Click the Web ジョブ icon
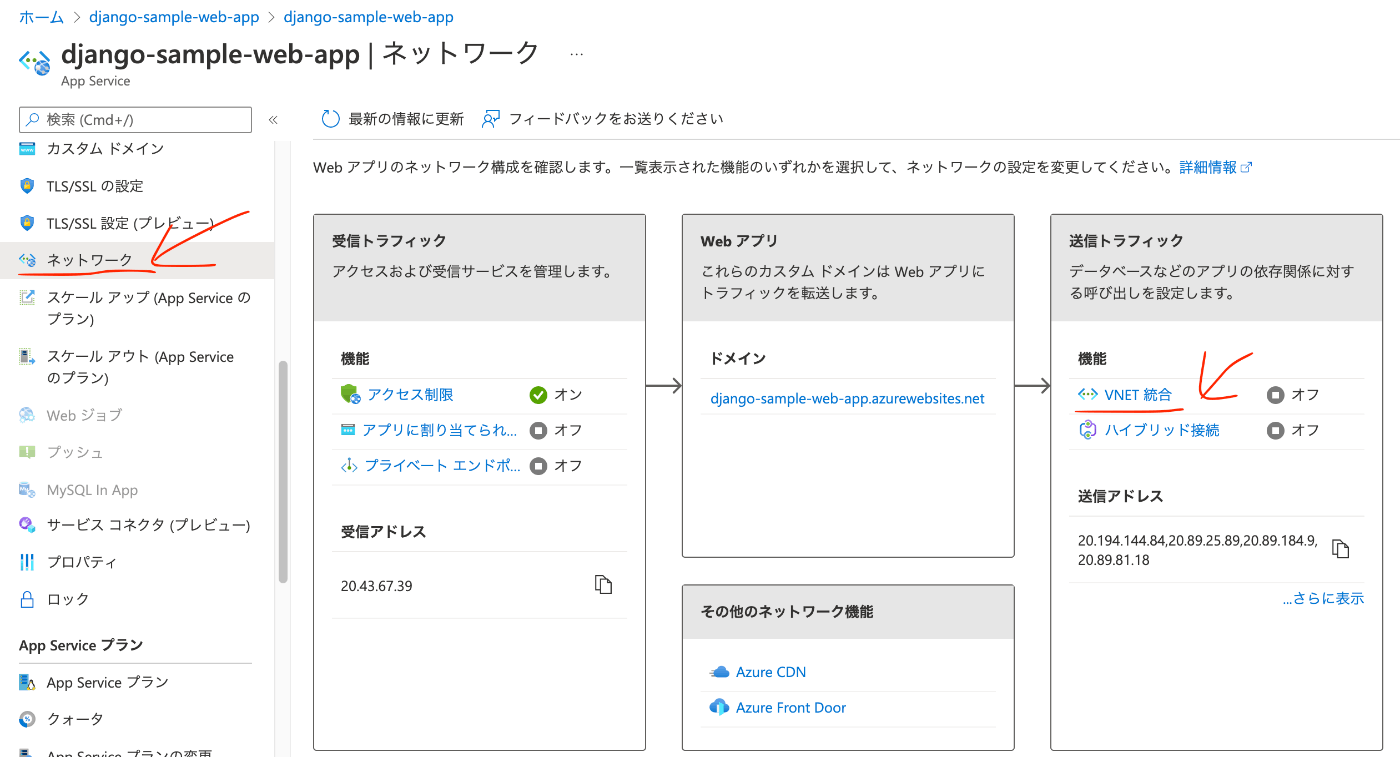1400x757 pixels. click(x=28, y=415)
